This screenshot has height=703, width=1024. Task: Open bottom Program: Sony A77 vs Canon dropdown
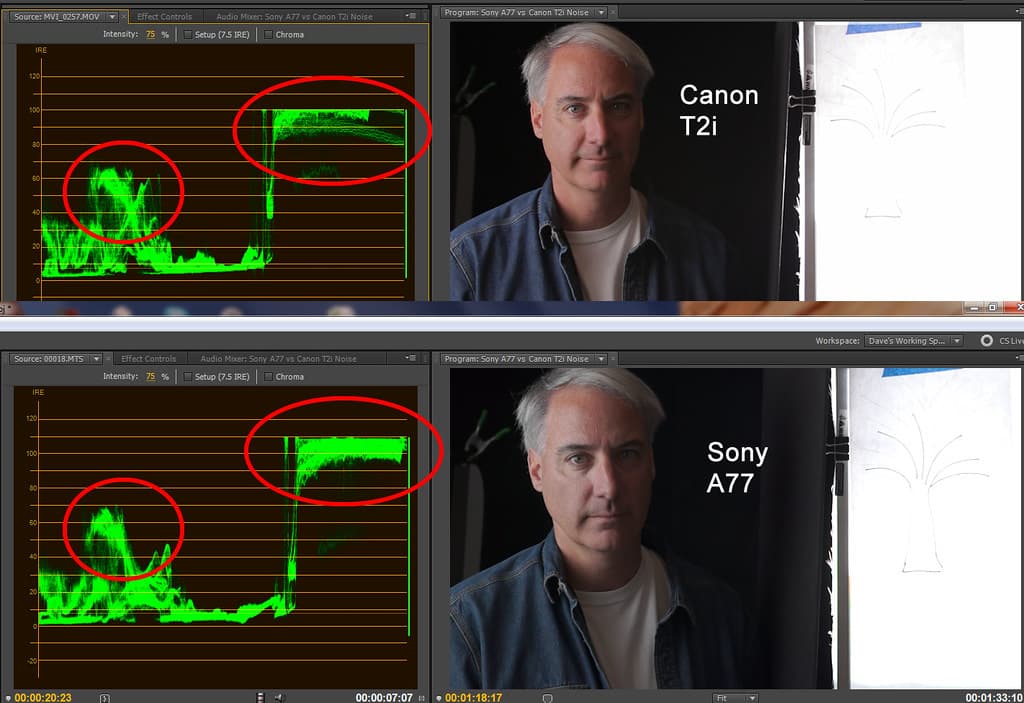(601, 359)
